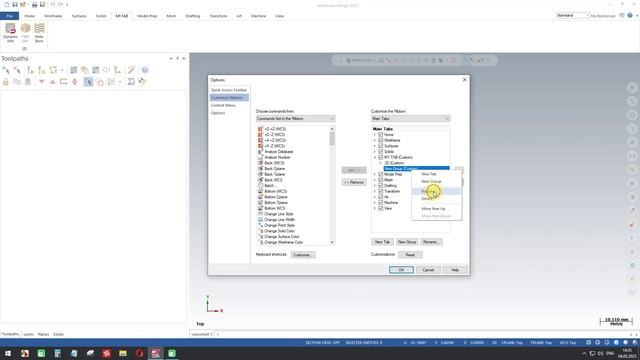The height and width of the screenshot is (360, 640).
Task: Toggle the Drafting tab checkbox
Action: (x=380, y=185)
